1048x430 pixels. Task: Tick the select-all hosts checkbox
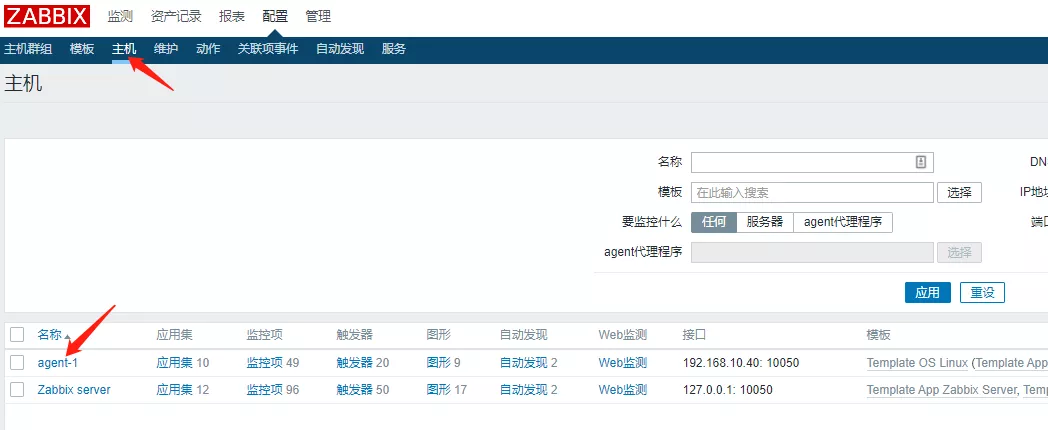point(17,335)
